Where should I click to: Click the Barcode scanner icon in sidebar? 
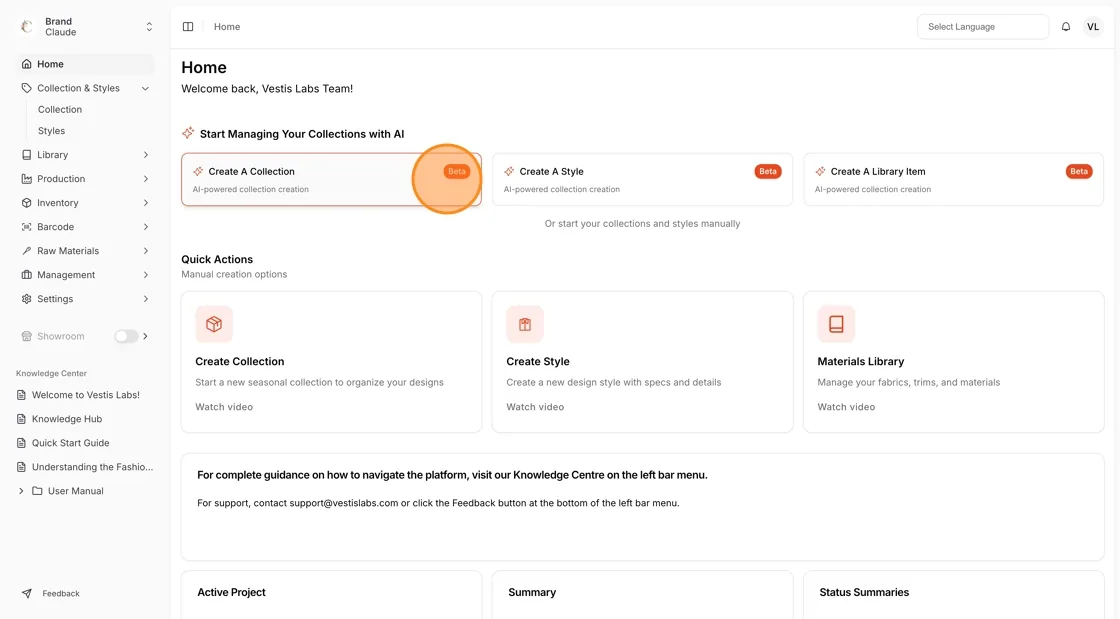26,227
